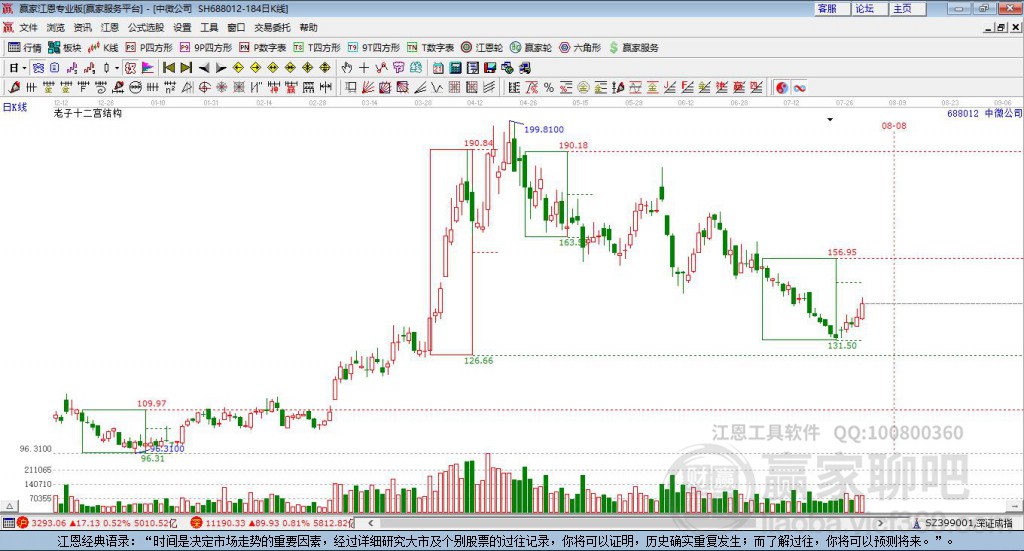Toggle the highlighted blue network icon button
This screenshot has height=551, width=1024.
39,68
